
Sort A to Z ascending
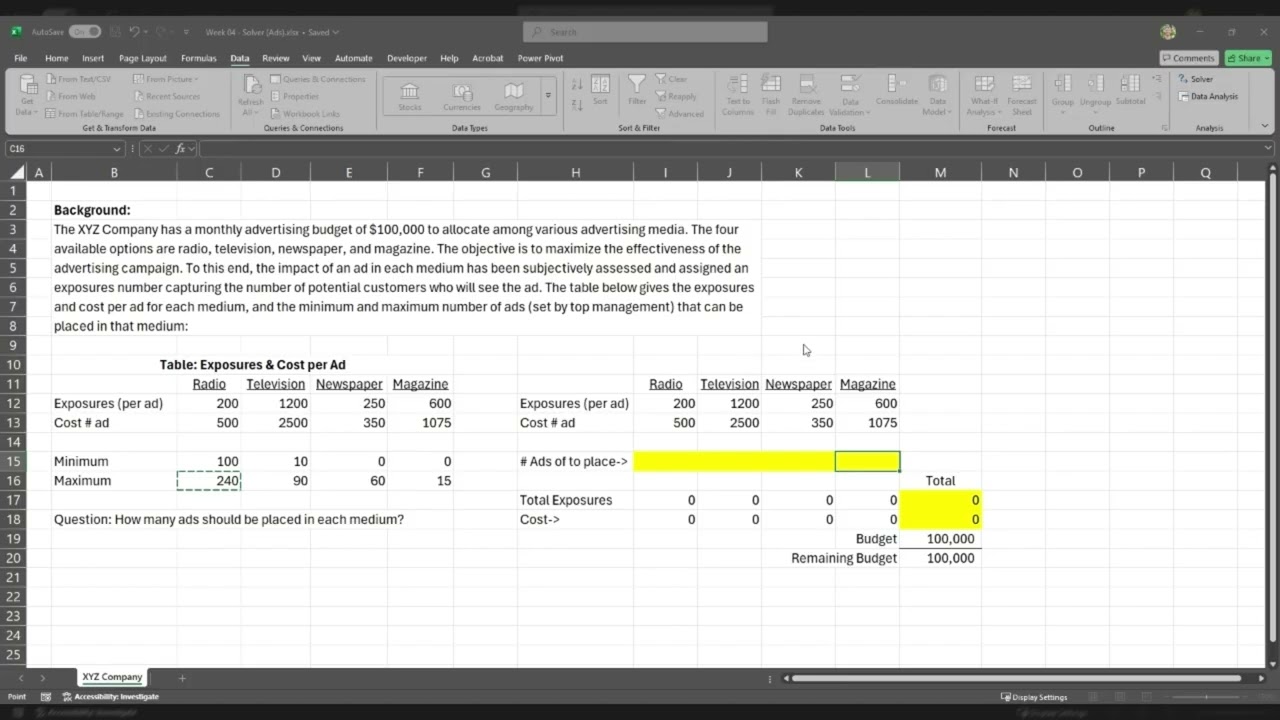coord(577,83)
